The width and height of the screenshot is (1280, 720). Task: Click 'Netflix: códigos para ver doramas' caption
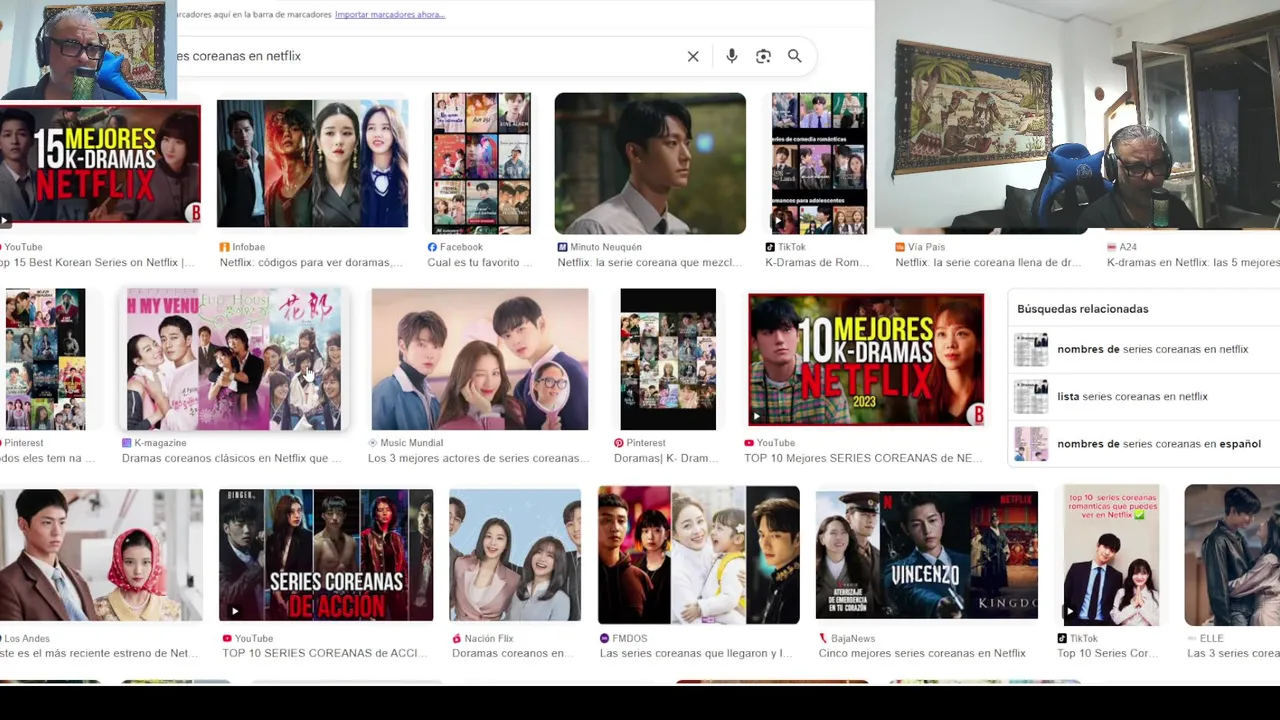[x=311, y=262]
